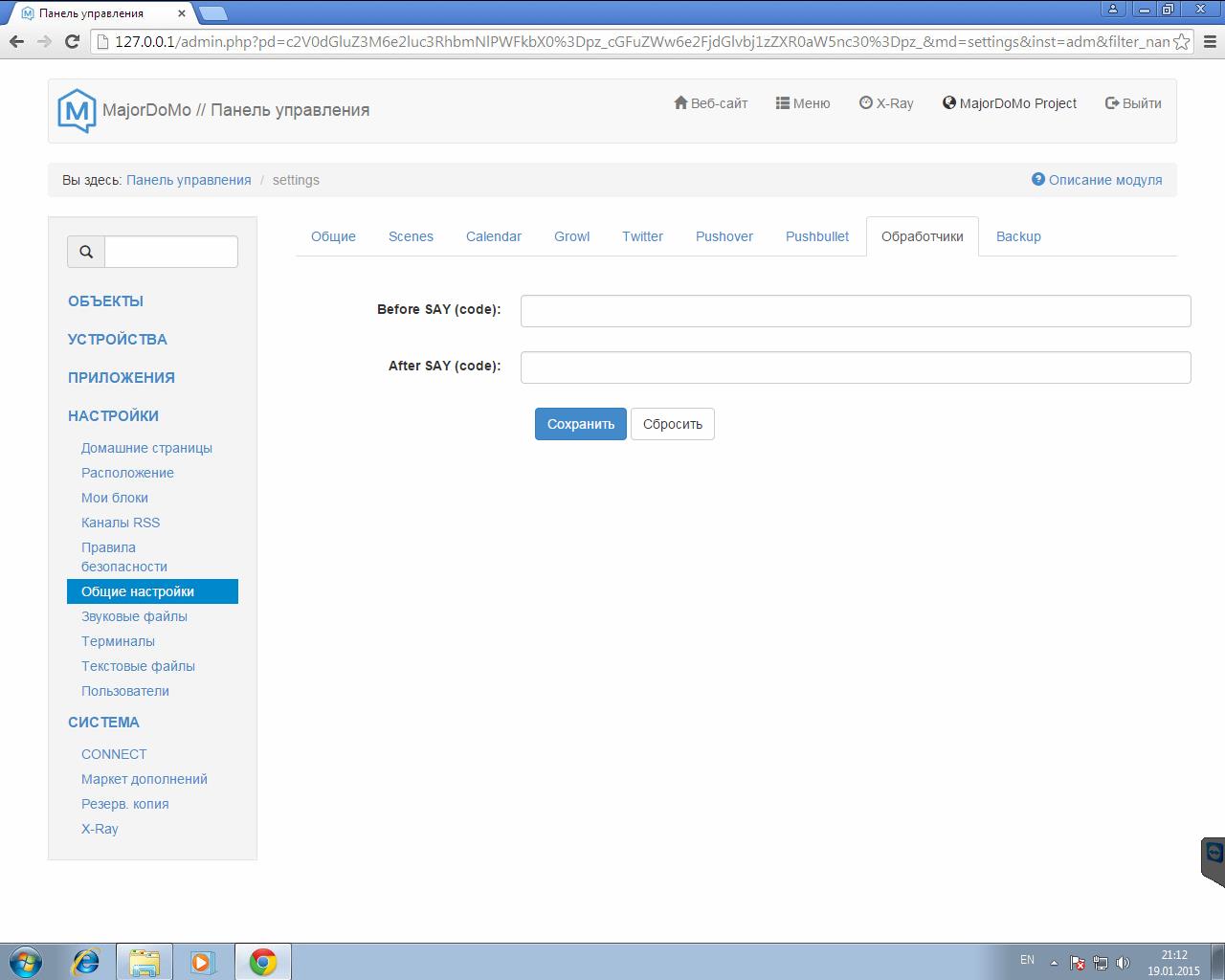This screenshot has height=980, width=1225.
Task: Return to Панель управления via breadcrumb
Action: click(189, 180)
